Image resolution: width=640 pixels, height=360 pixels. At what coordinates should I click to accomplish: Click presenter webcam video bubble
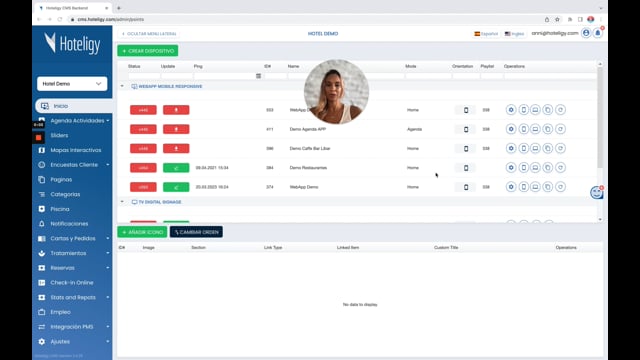336,91
